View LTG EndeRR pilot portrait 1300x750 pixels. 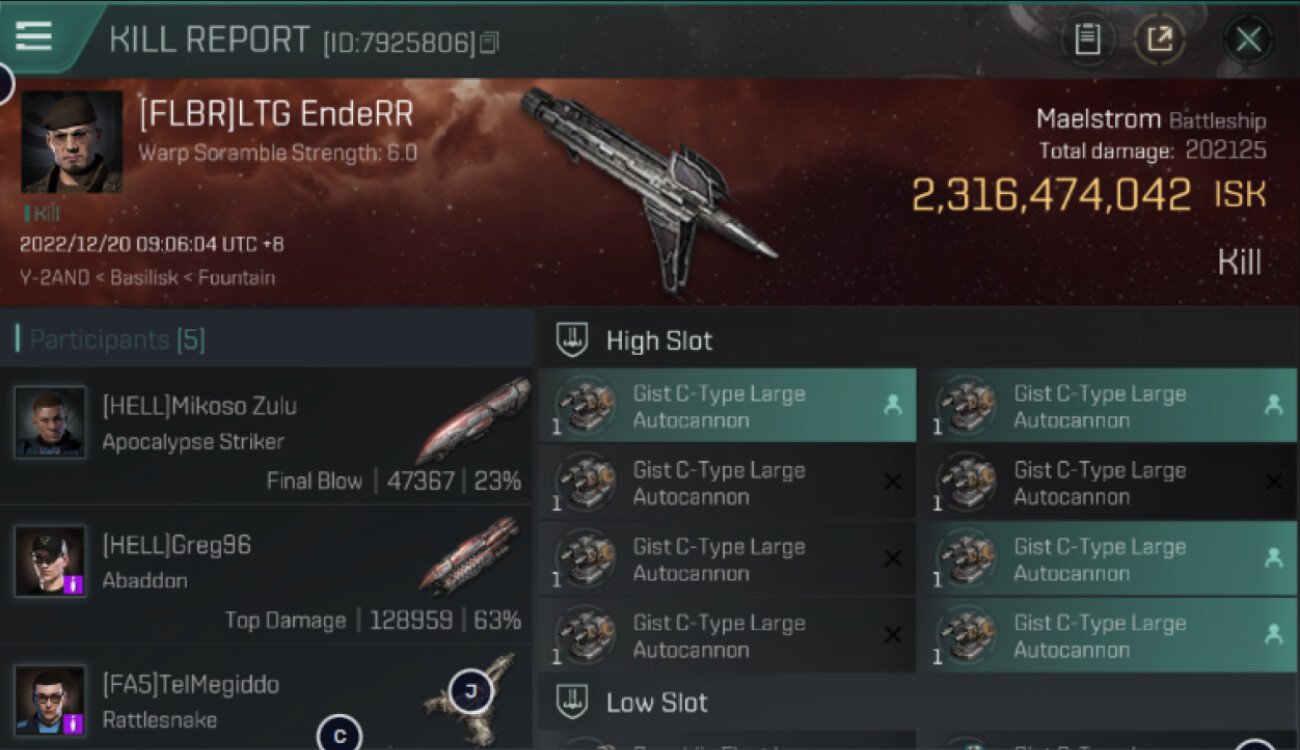tap(71, 141)
